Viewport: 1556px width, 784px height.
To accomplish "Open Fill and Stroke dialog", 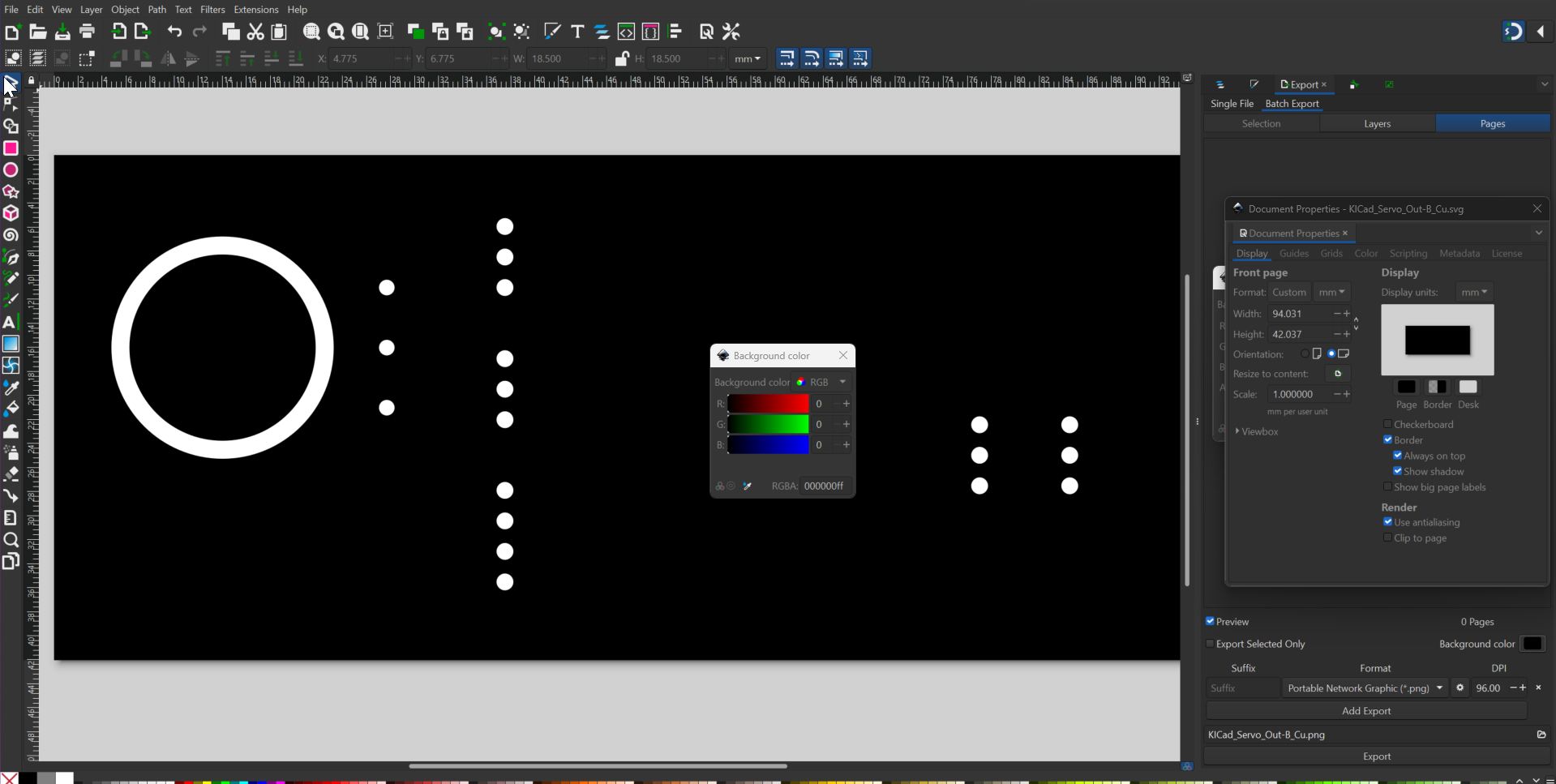I will (552, 32).
